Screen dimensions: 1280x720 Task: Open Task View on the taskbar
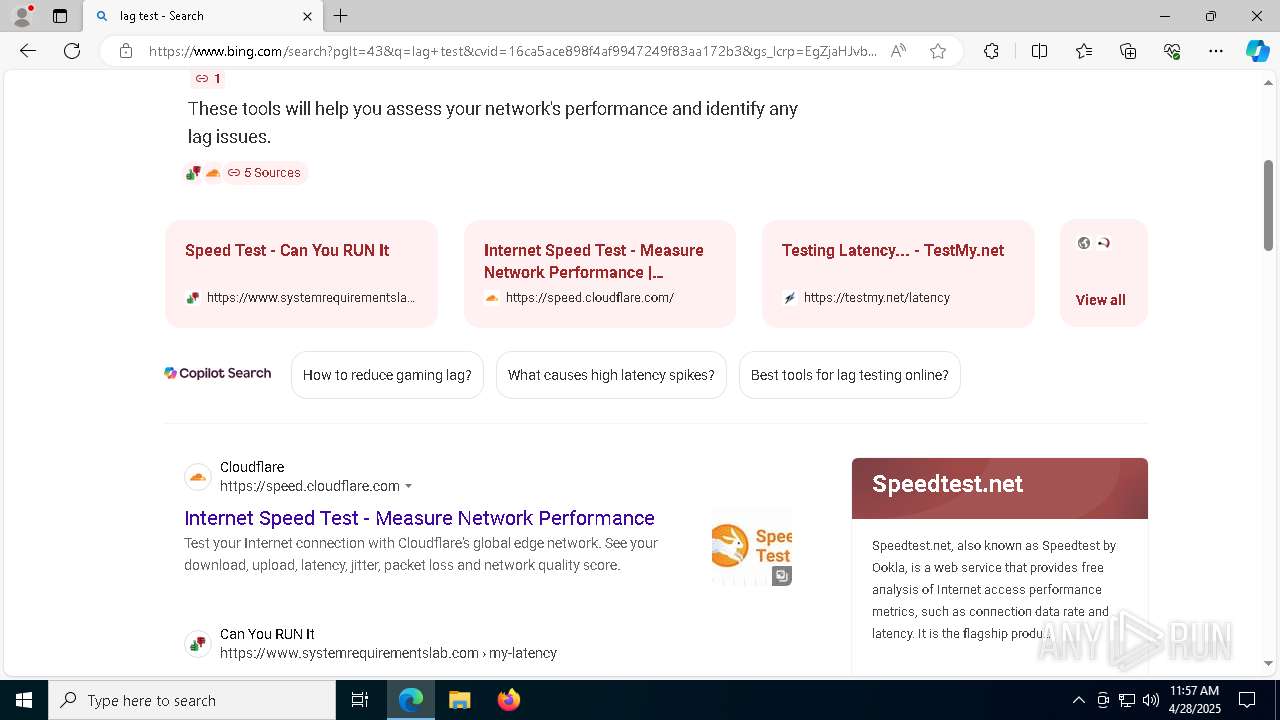click(360, 700)
